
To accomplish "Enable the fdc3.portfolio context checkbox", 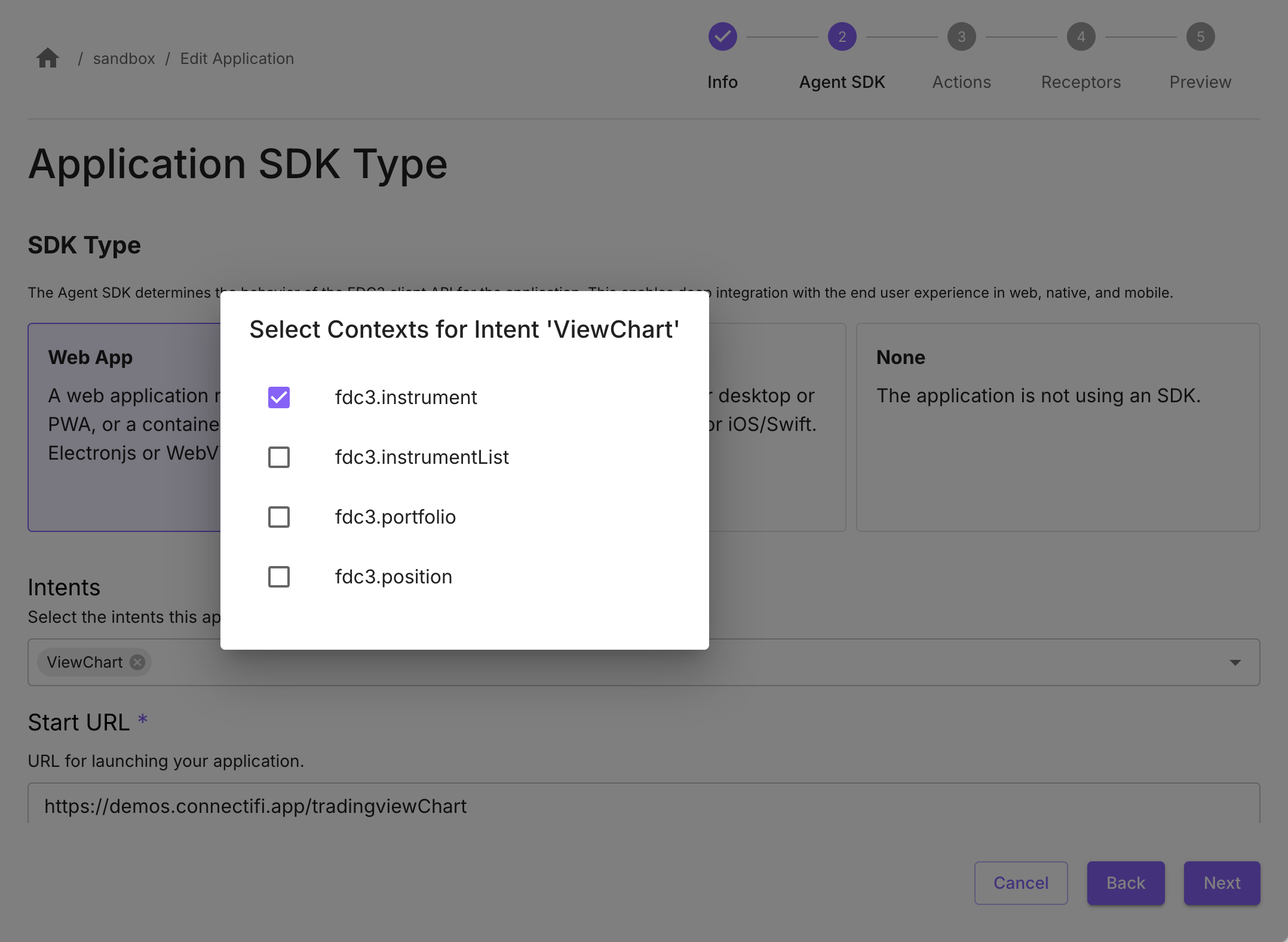I will (x=279, y=517).
